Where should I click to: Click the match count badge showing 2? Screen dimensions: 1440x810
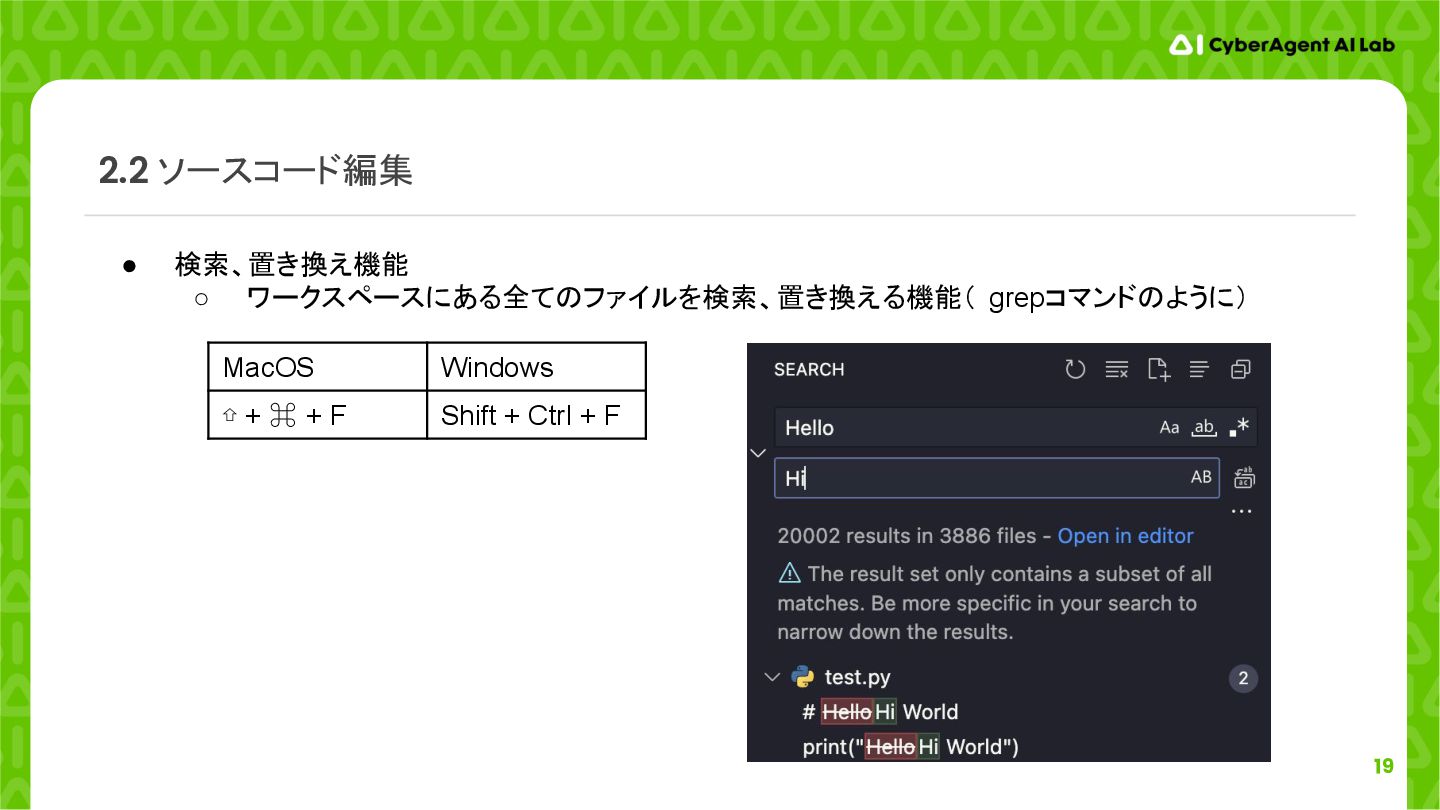tap(1243, 678)
